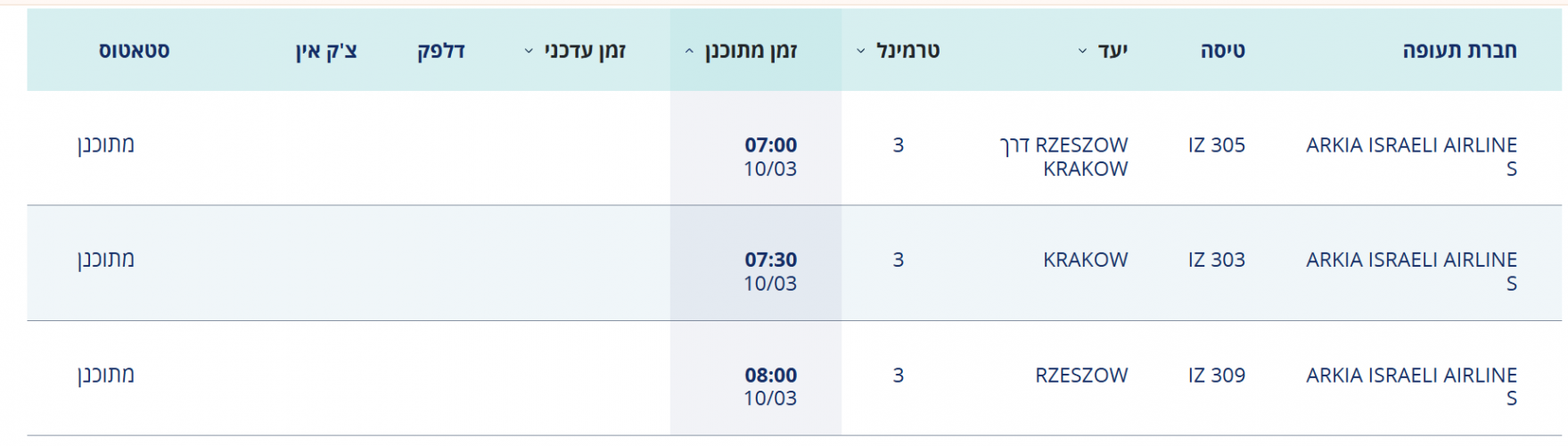Click the RZESZOW via KRAKOW destination cell
Image resolution: width=1568 pixels, height=446 pixels.
coord(1064,156)
